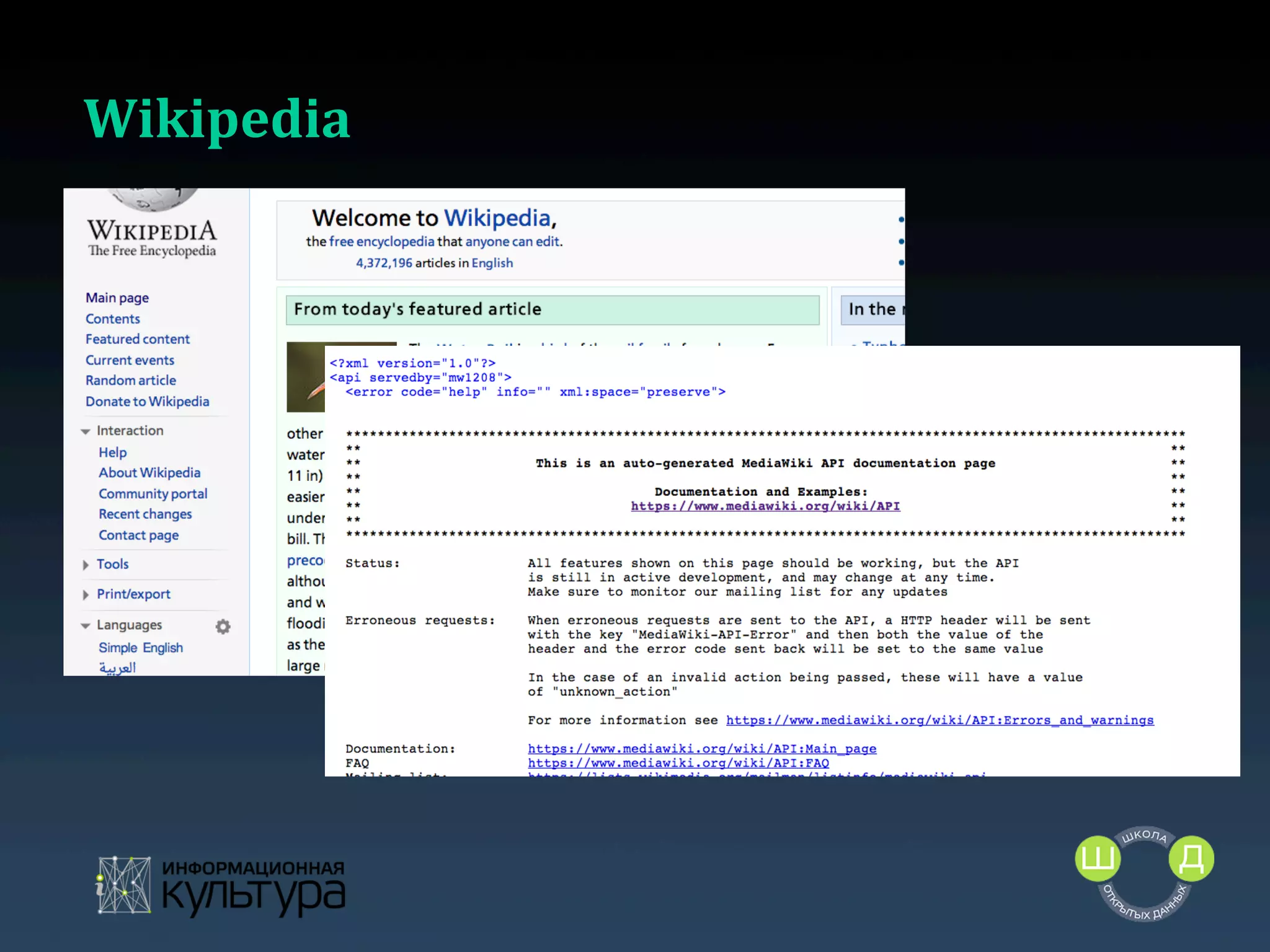
Task: Open Featured content link
Action: click(x=138, y=339)
